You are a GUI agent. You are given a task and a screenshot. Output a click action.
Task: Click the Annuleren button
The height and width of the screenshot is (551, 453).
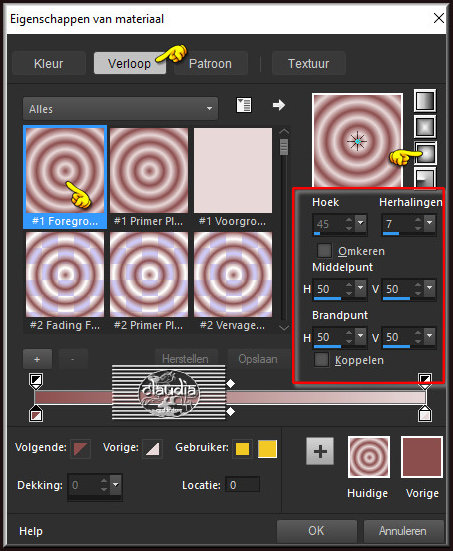coord(403,531)
